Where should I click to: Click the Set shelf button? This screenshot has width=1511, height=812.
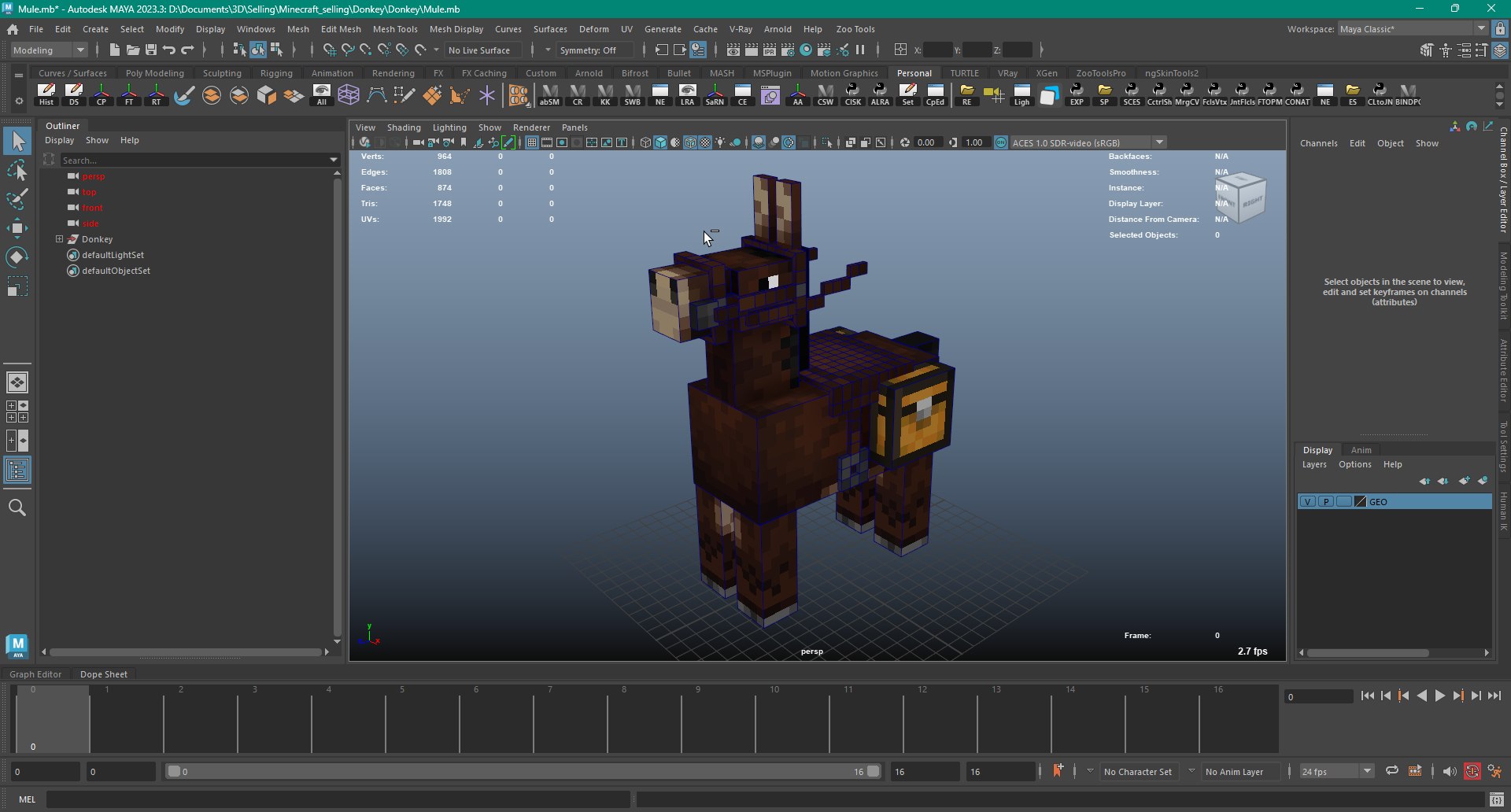click(x=907, y=94)
